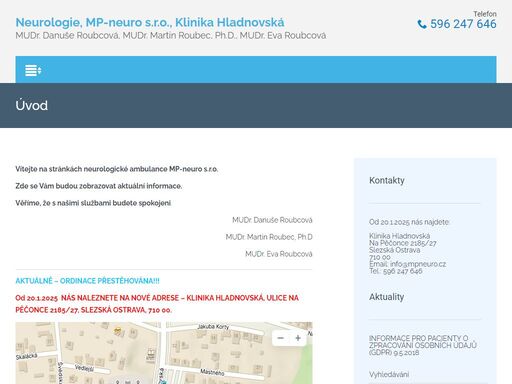512x384 pixels.
Task: Click the building landmark icon on map
Action: 151,355
